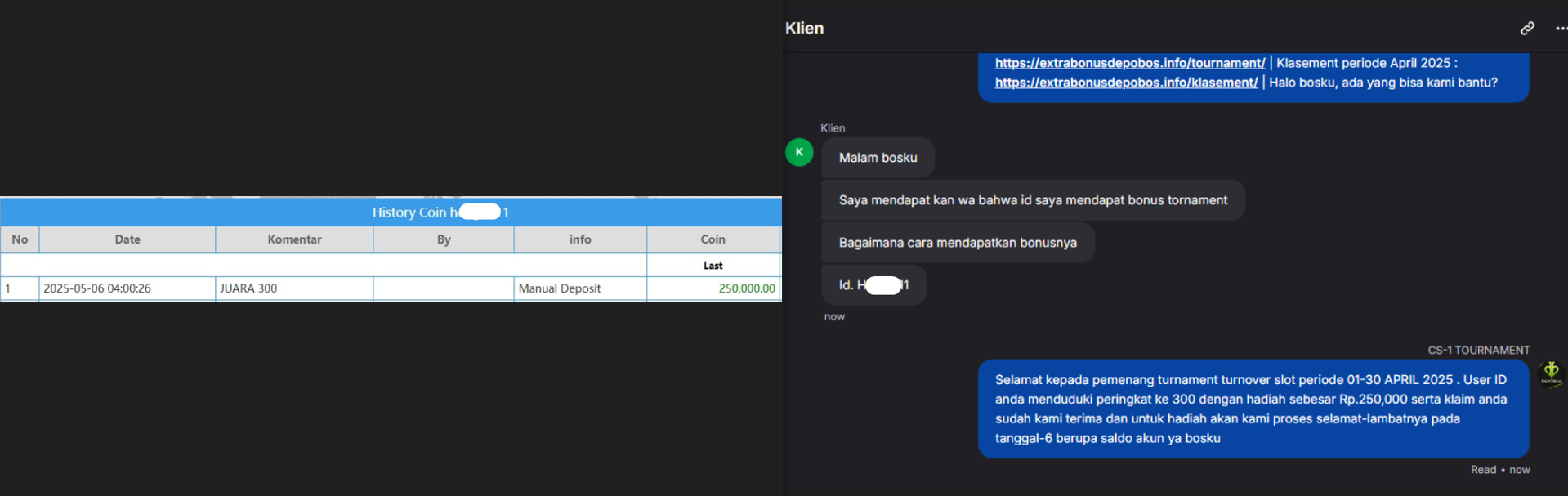
Task: Select the 'Malam bosku' message bubble
Action: coord(878,158)
